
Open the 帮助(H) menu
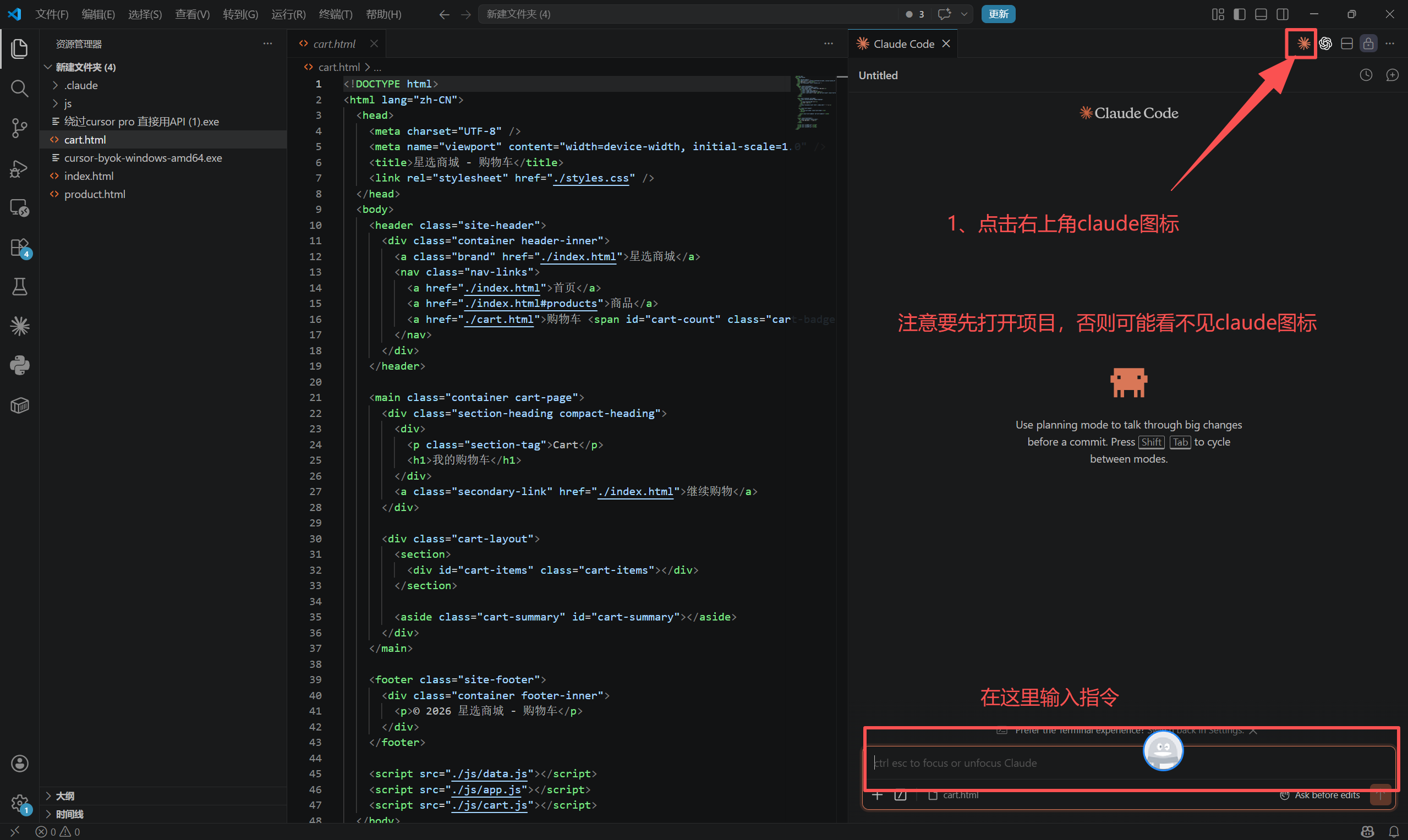pos(383,14)
